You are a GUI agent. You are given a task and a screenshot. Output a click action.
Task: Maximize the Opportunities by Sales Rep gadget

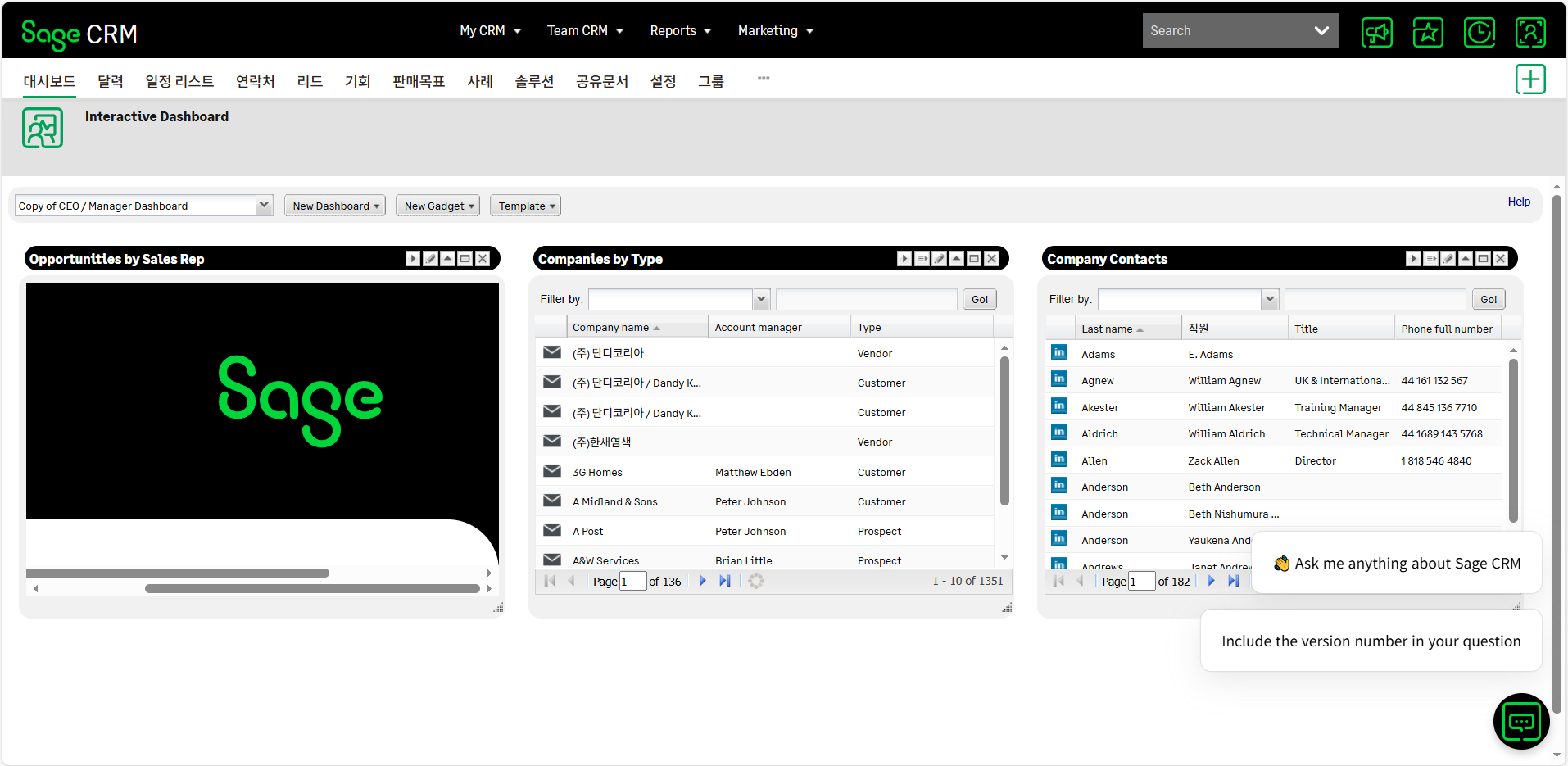465,259
